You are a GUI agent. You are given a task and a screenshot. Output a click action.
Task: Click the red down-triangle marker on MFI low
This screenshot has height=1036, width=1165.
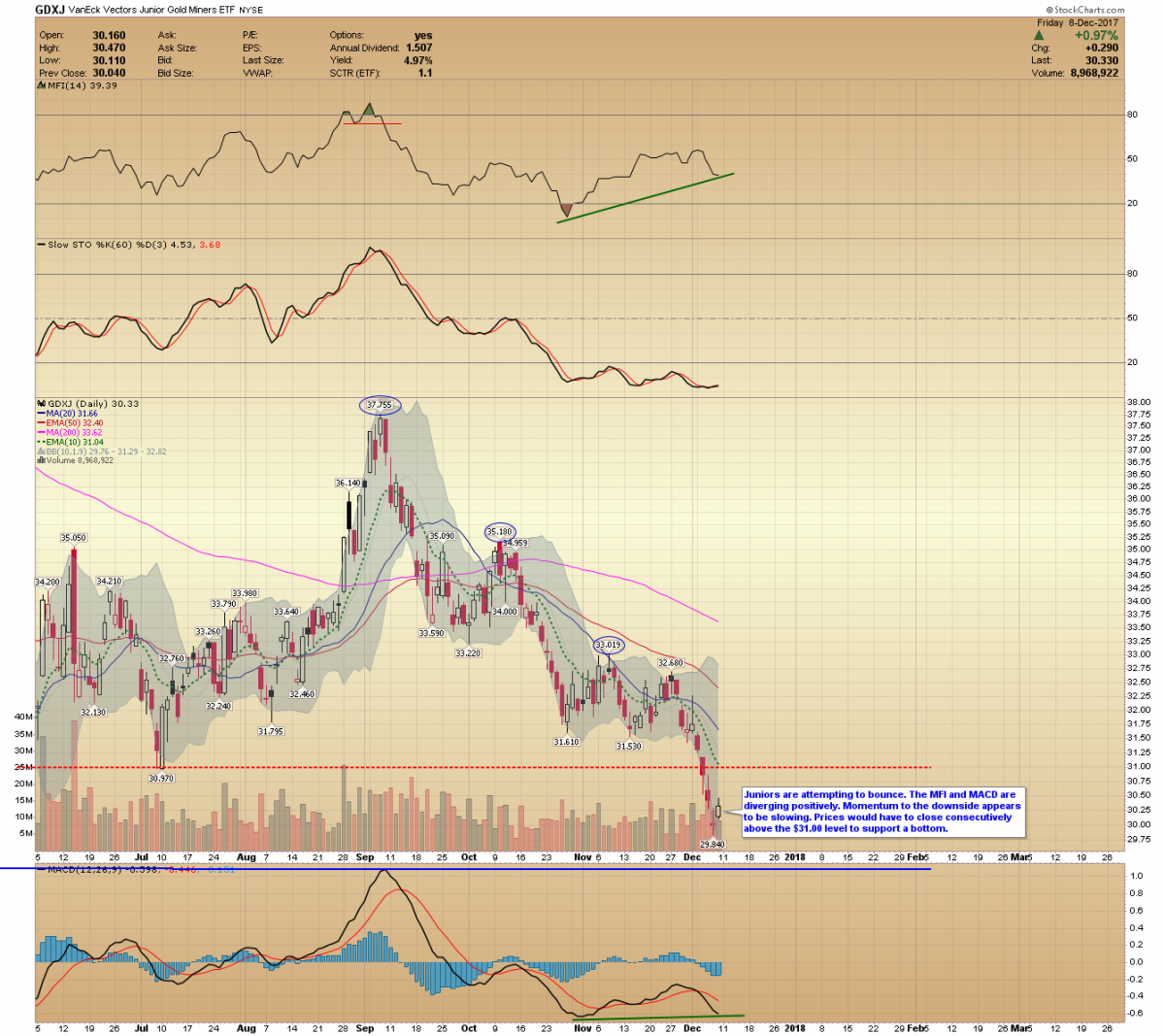coord(566,210)
